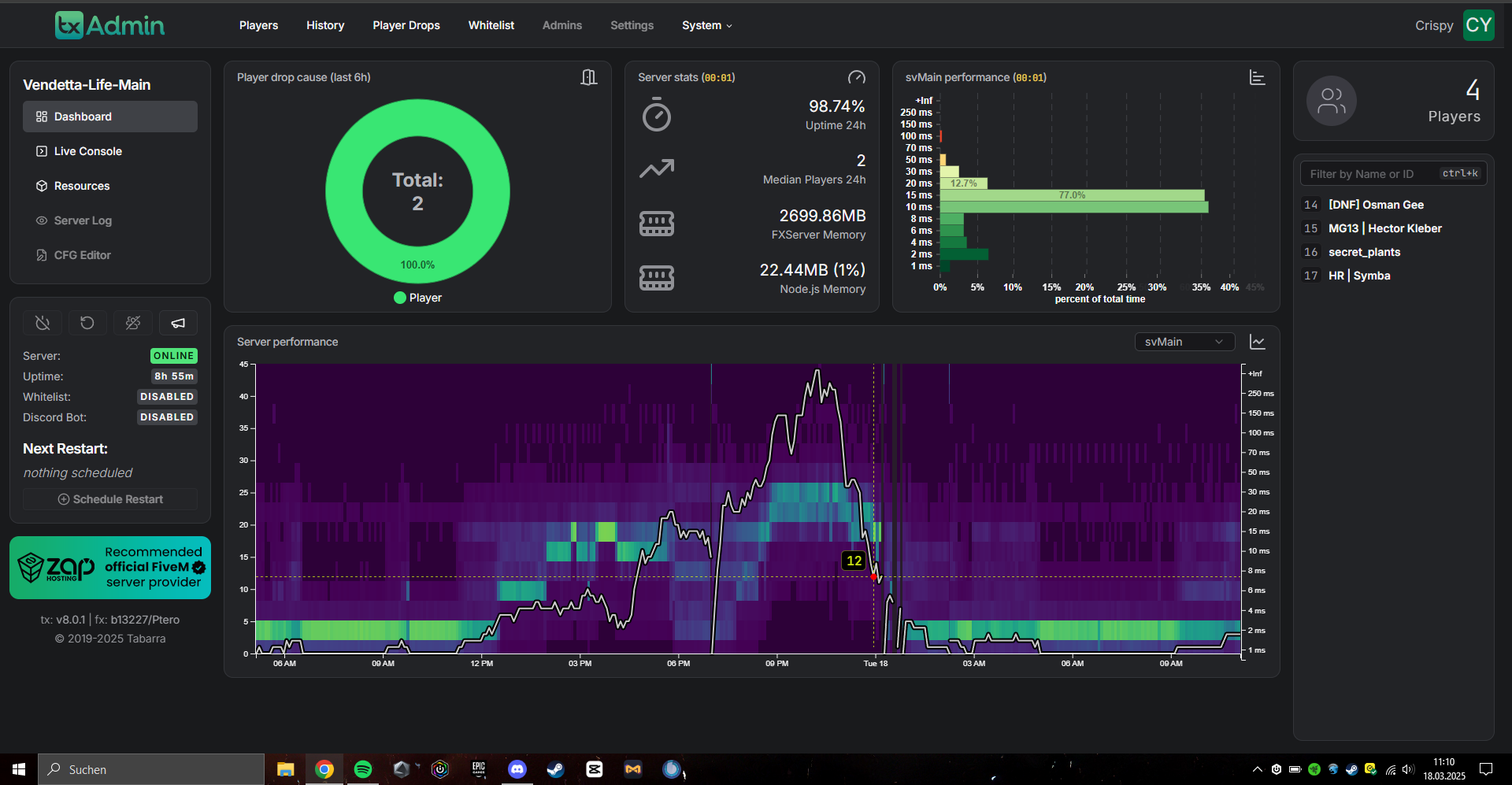Click the bar chart icon in svMain performance
1512x785 pixels.
1257,77
